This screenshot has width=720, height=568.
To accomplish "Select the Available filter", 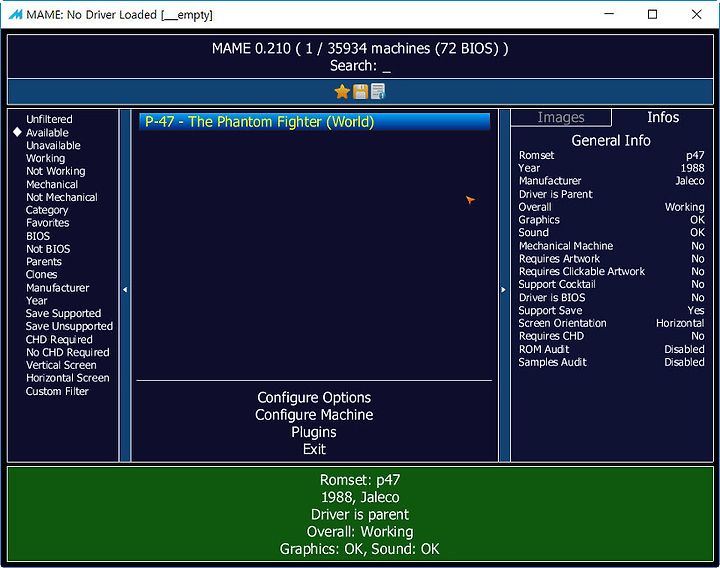I will (x=47, y=133).
